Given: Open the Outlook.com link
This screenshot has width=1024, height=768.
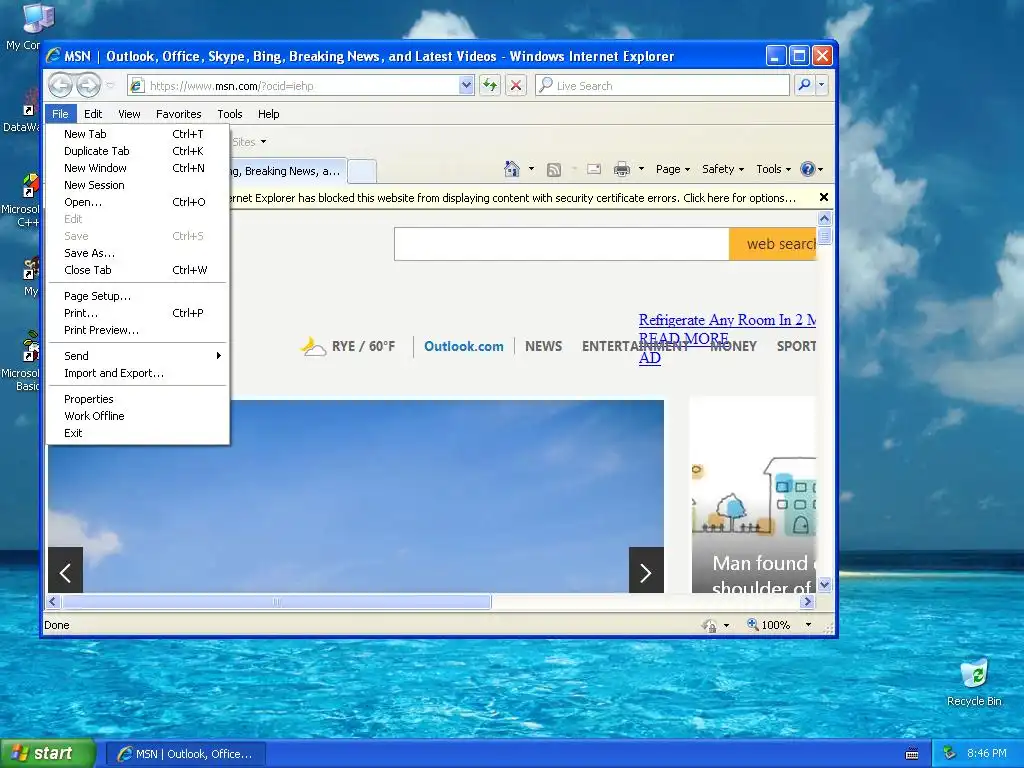Looking at the screenshot, I should coord(464,346).
